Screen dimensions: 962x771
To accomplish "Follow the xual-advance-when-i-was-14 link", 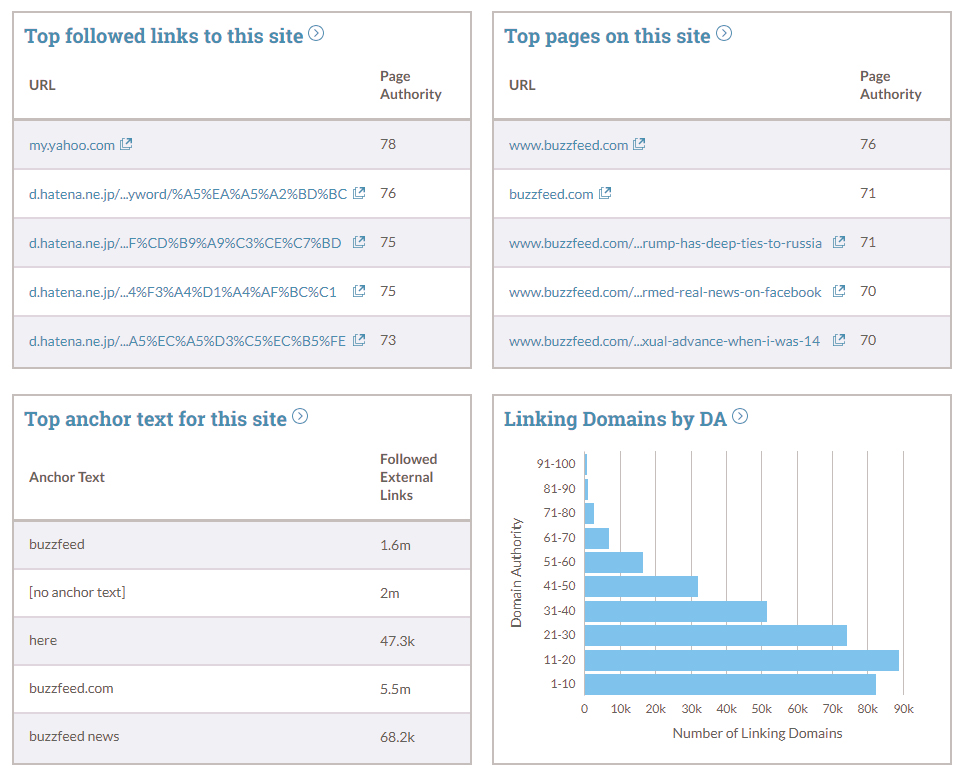I will click(x=664, y=341).
